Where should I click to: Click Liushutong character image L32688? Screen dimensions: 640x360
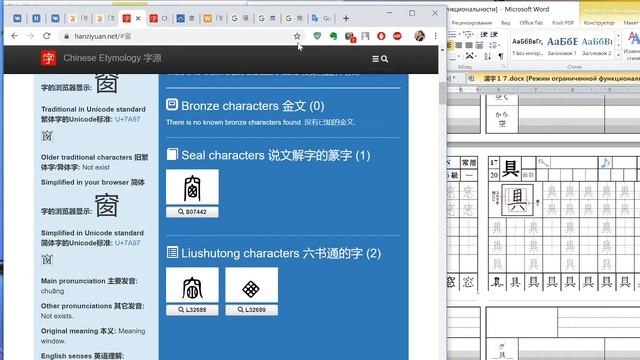tap(192, 285)
